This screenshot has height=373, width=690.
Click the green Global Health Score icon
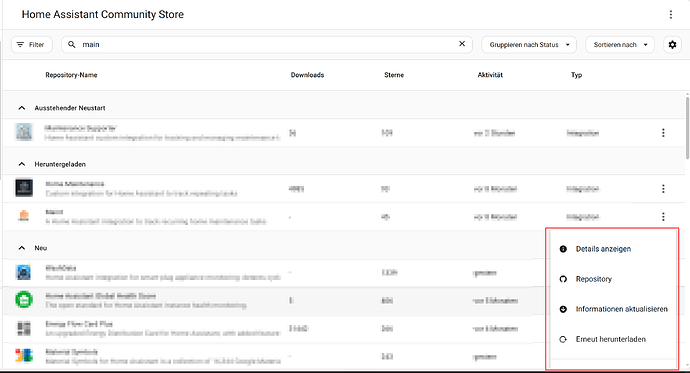tap(24, 300)
